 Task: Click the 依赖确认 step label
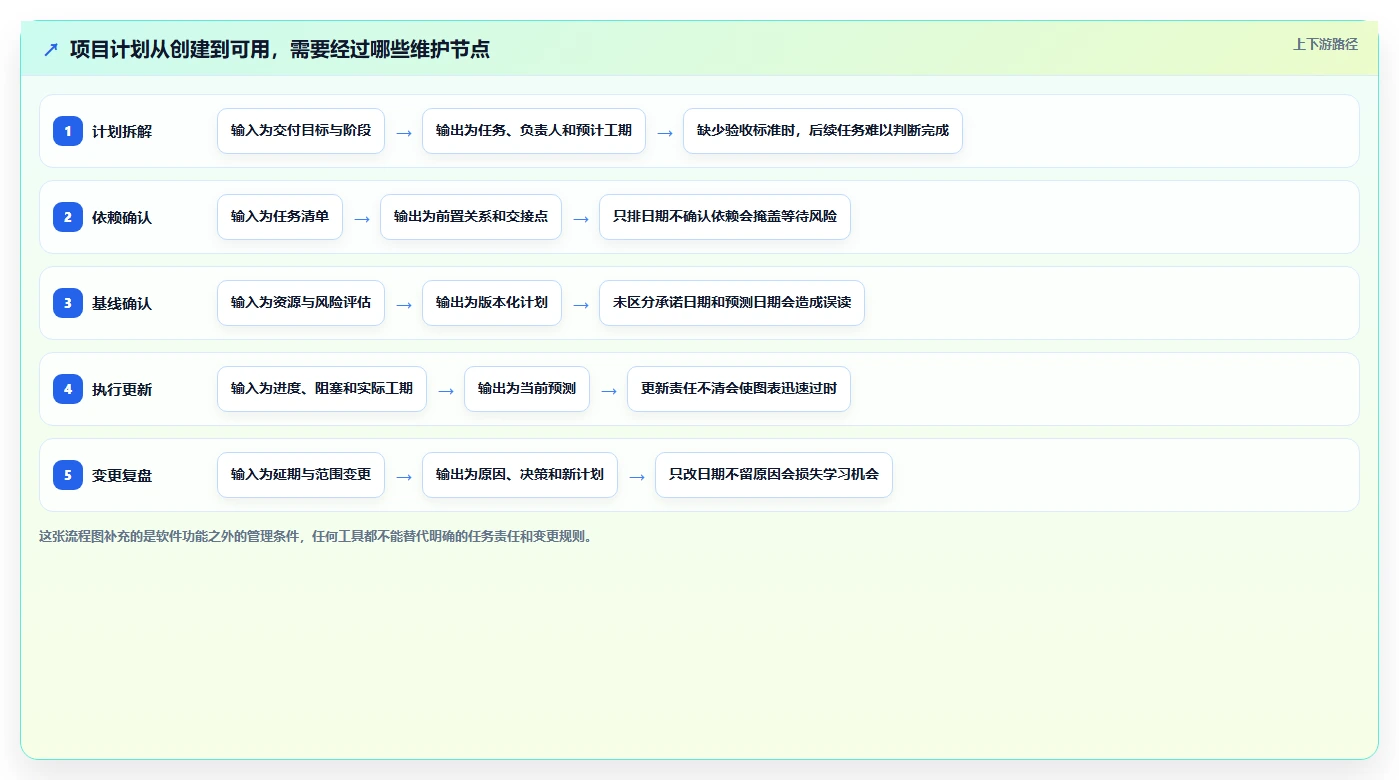122,218
